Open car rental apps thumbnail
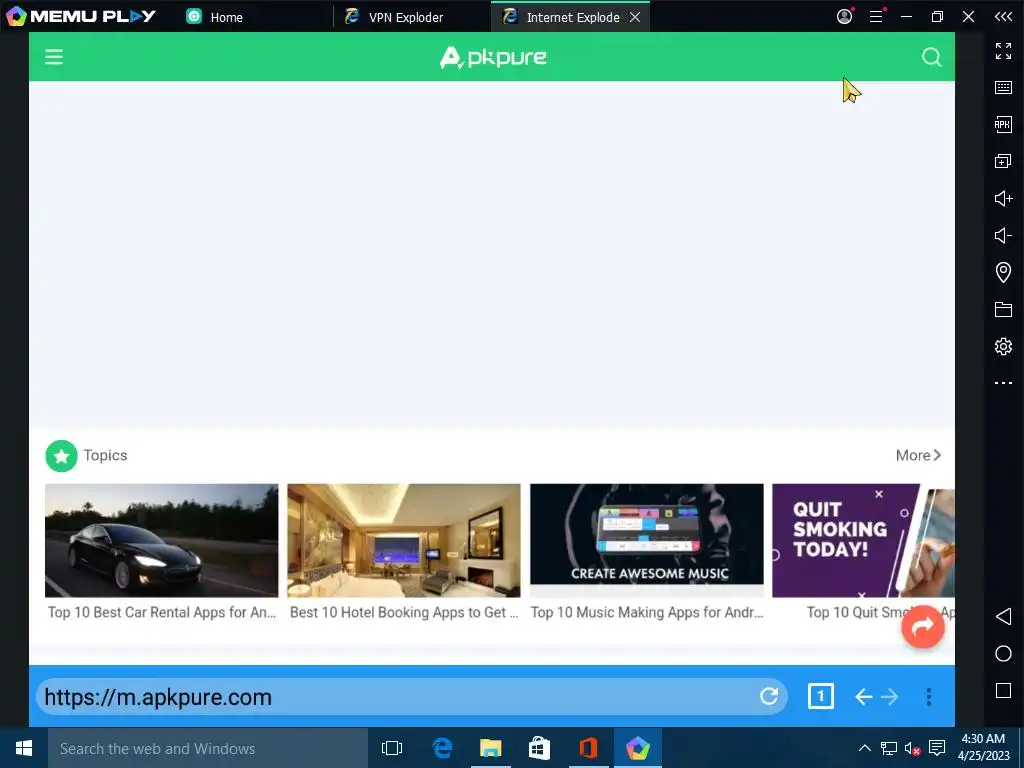This screenshot has width=1024, height=768. (161, 541)
